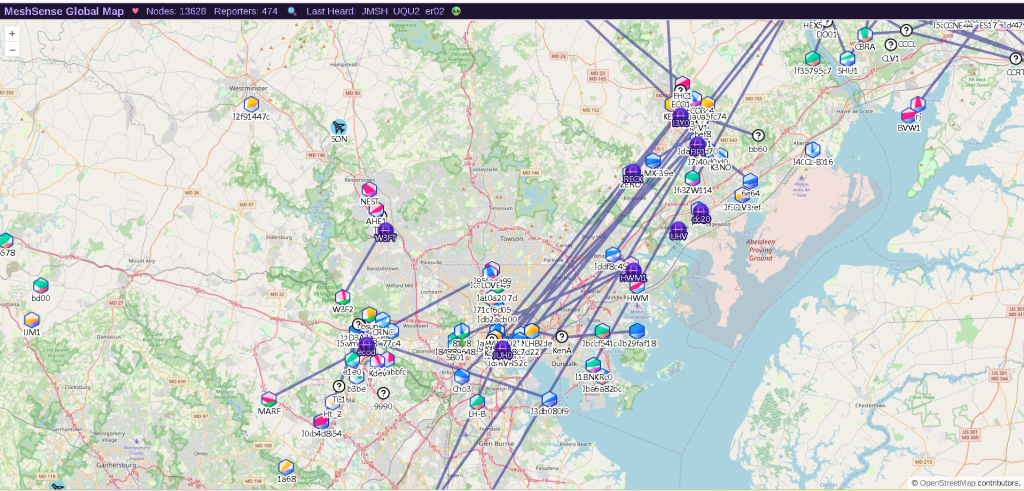Select the NEST node marker
Viewport: 1024px width, 491px height.
click(369, 189)
